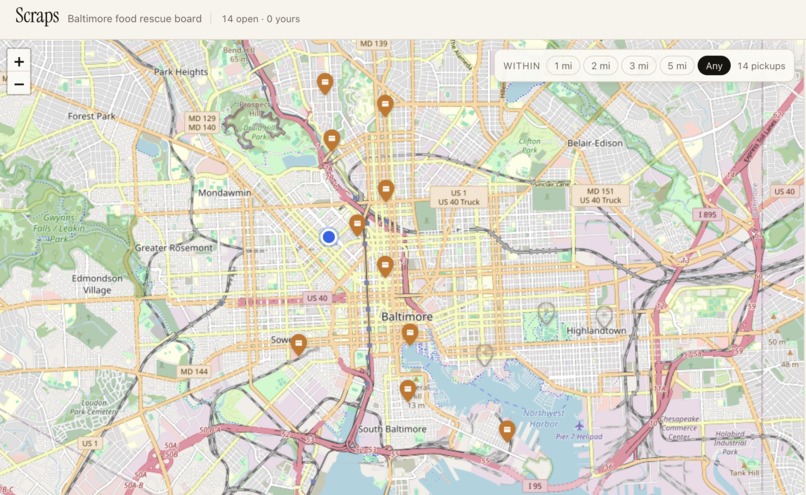Open the orange pin above South Baltimore label
This screenshot has width=806, height=495.
[408, 391]
